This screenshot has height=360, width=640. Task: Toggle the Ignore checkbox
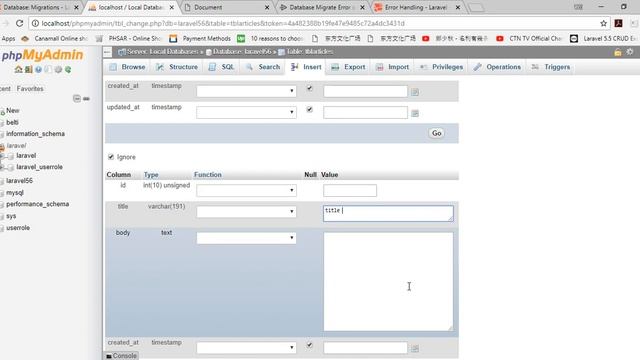(111, 157)
